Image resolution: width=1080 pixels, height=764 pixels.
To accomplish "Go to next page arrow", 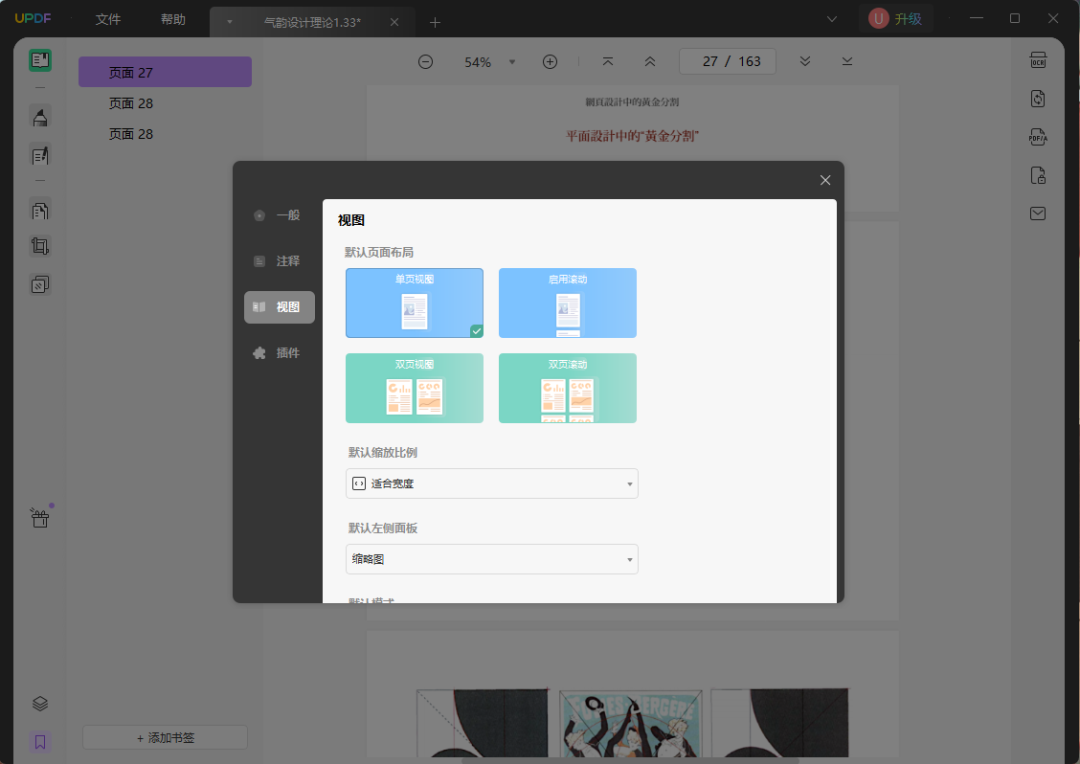I will pos(804,61).
